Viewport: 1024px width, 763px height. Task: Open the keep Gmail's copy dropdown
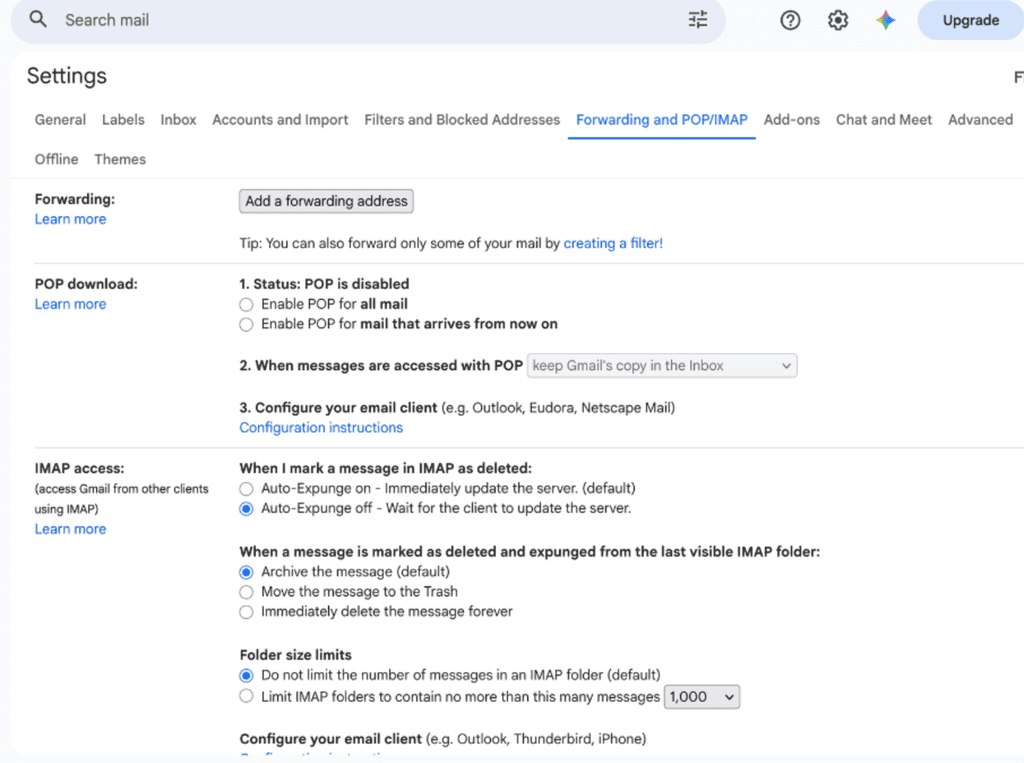click(x=662, y=366)
